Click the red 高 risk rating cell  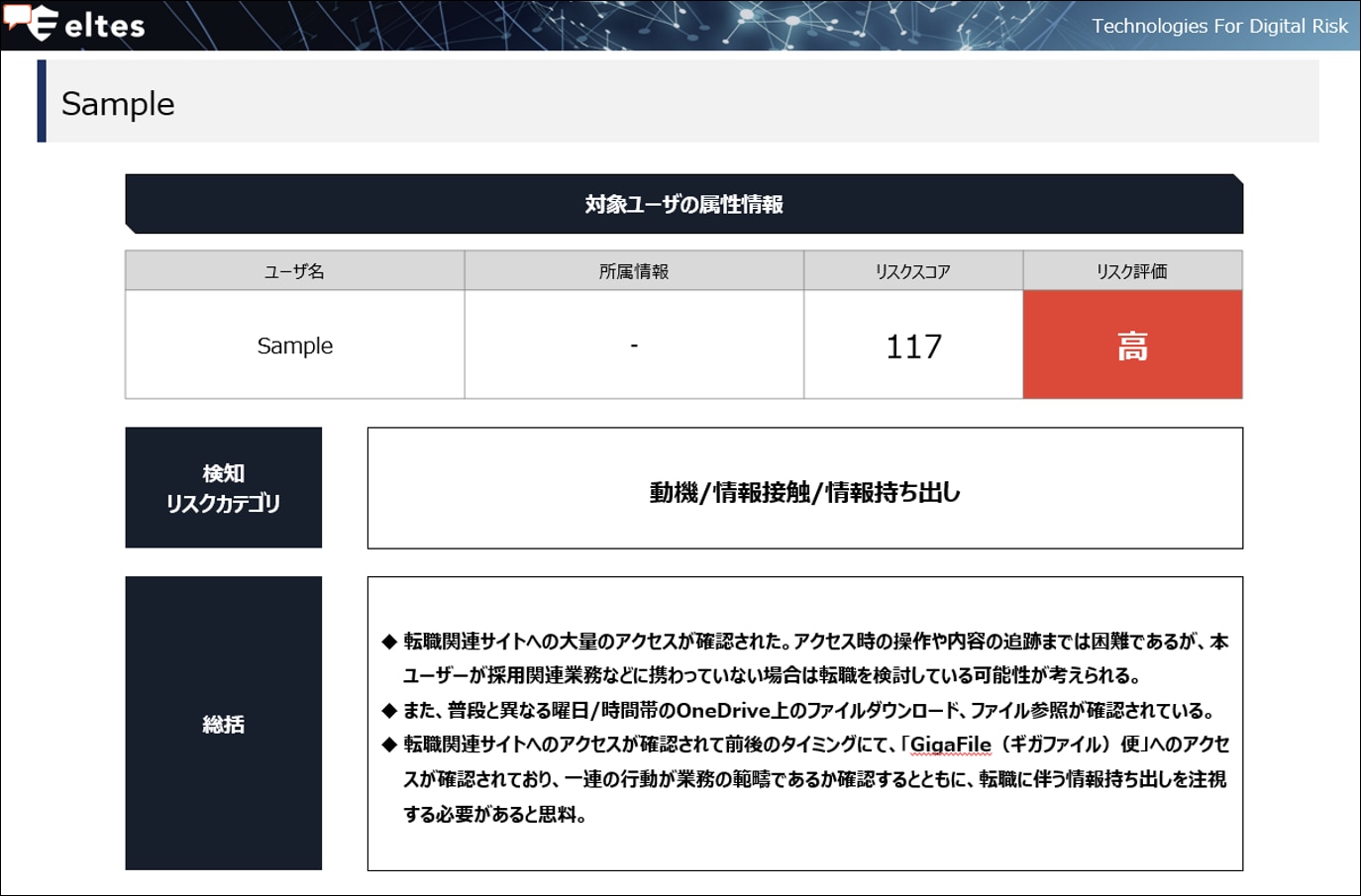1132,346
